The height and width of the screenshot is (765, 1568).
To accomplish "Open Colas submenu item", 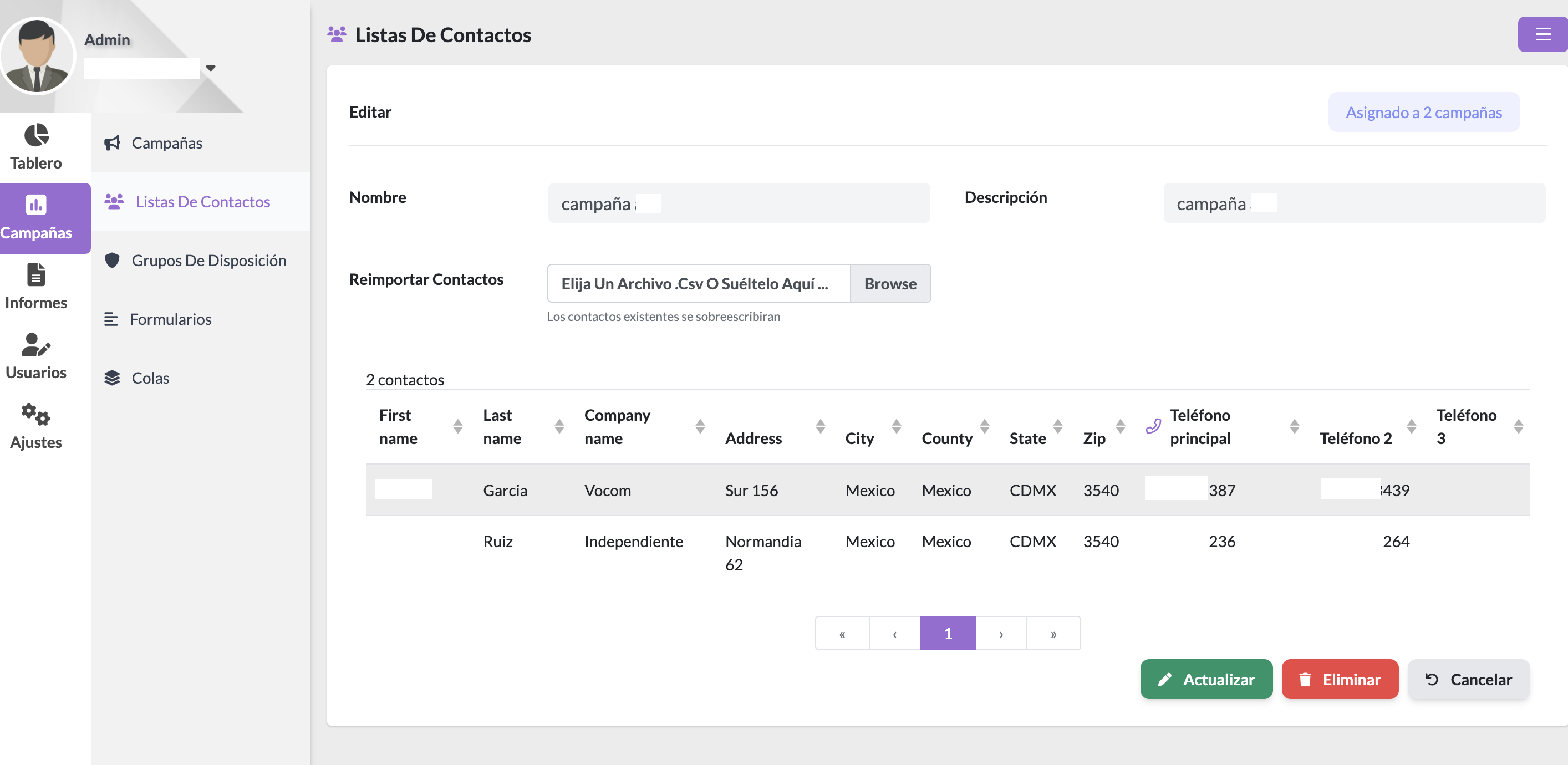I will [x=150, y=378].
